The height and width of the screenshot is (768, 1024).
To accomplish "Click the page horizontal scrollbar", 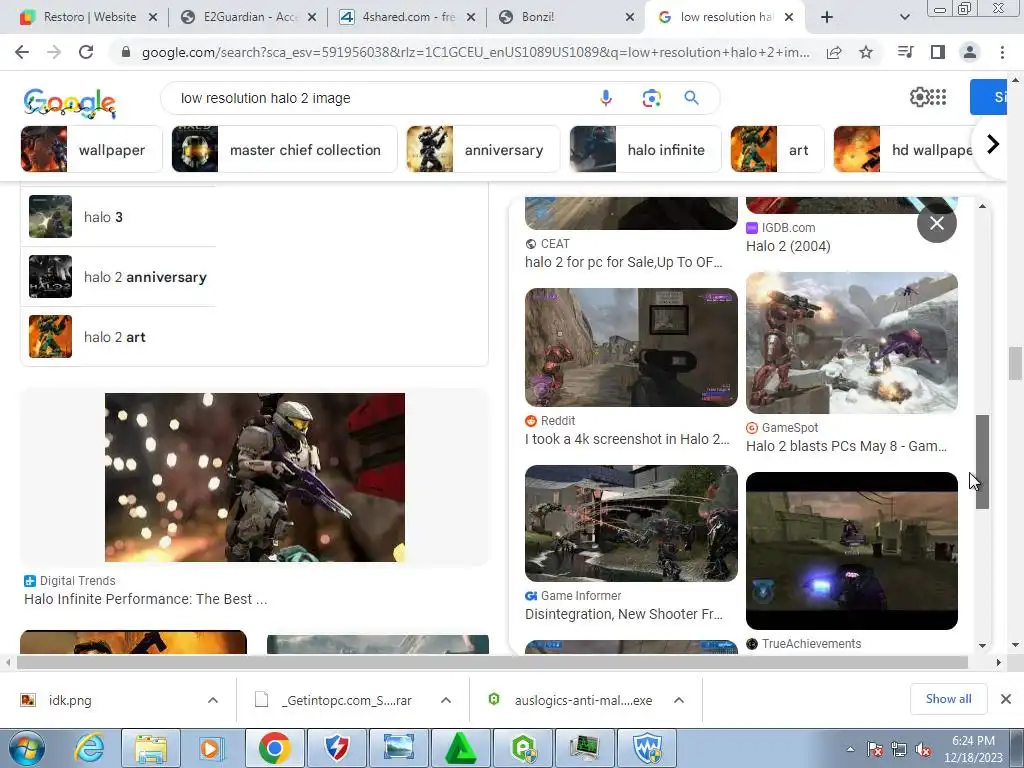I will [x=492, y=662].
